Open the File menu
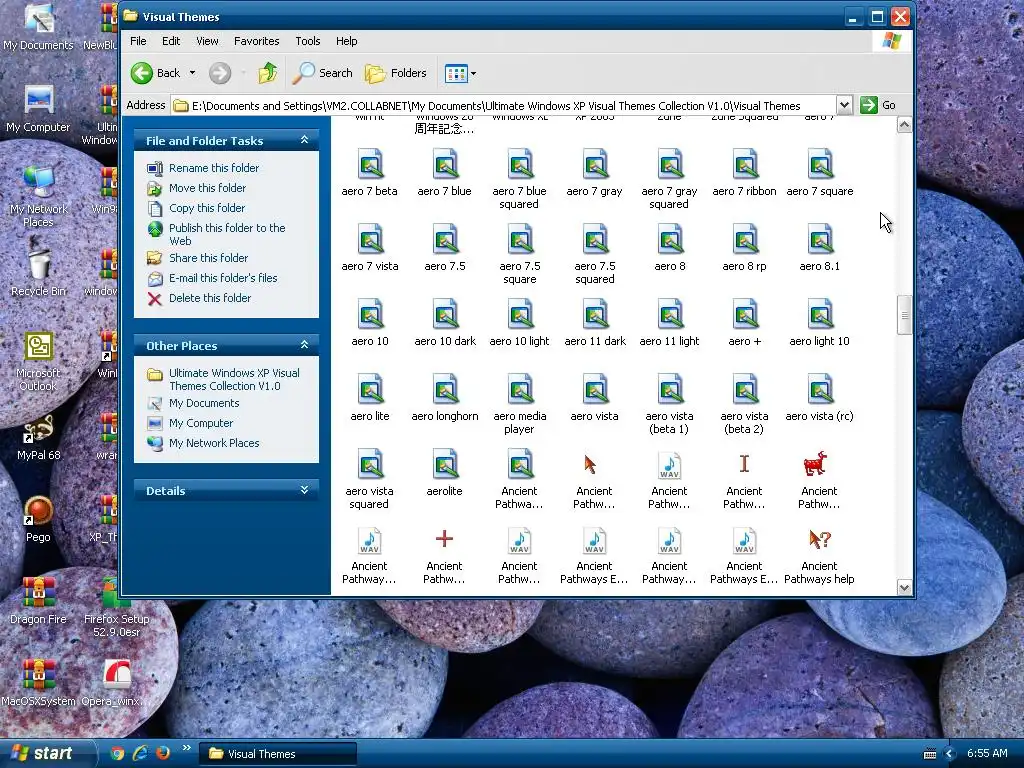Viewport: 1024px width, 768px height. 138,41
